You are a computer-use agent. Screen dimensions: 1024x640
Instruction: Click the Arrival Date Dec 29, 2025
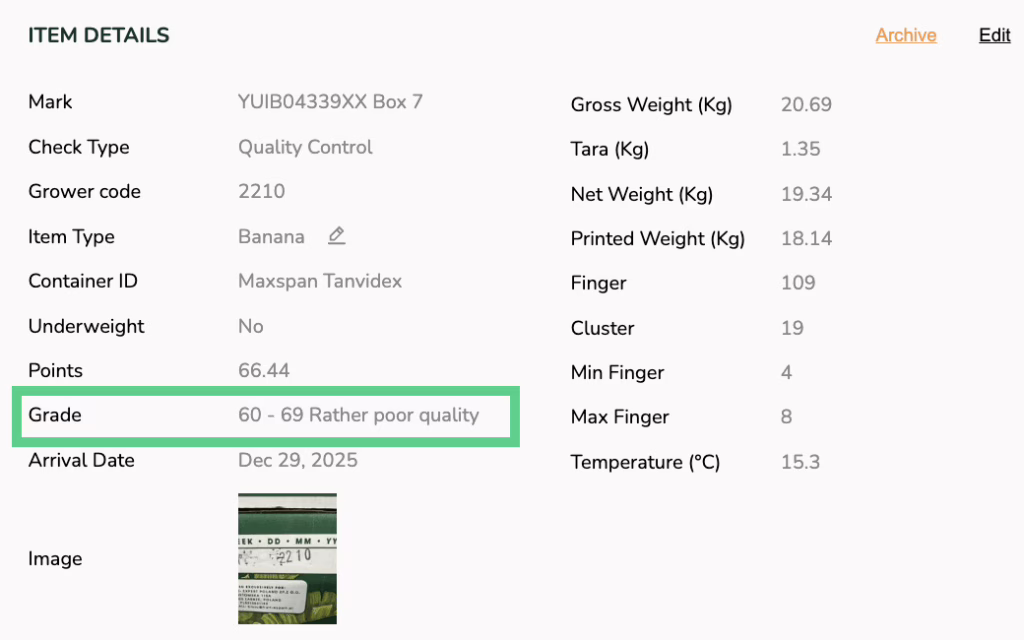click(298, 461)
